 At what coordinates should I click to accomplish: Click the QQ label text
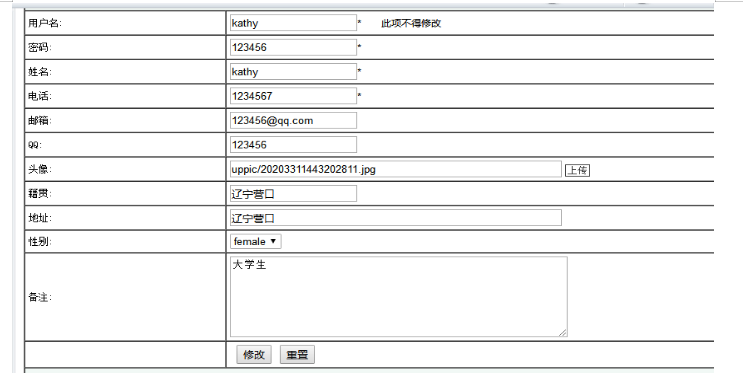(35, 145)
